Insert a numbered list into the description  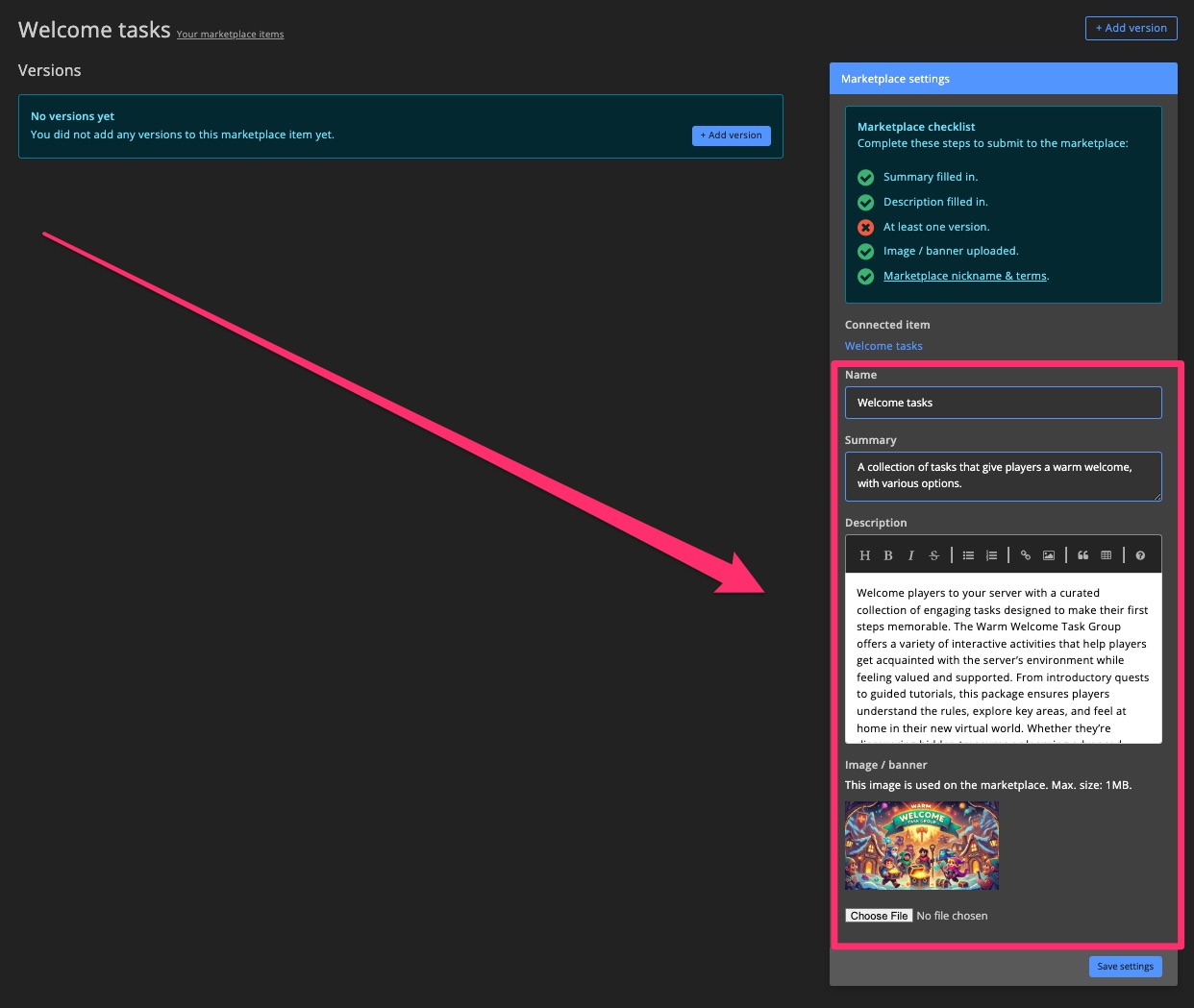991,554
